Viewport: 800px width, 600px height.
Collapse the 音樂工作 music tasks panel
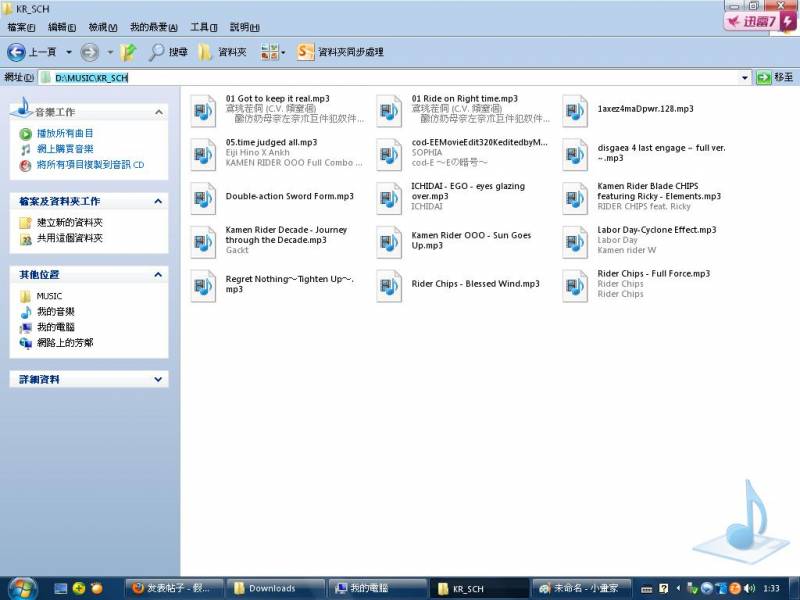click(x=157, y=112)
